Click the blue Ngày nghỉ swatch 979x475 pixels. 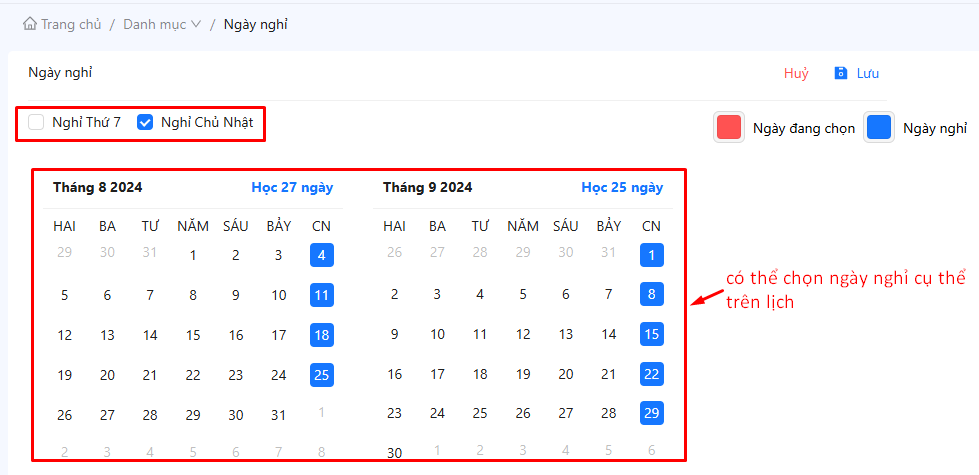879,128
